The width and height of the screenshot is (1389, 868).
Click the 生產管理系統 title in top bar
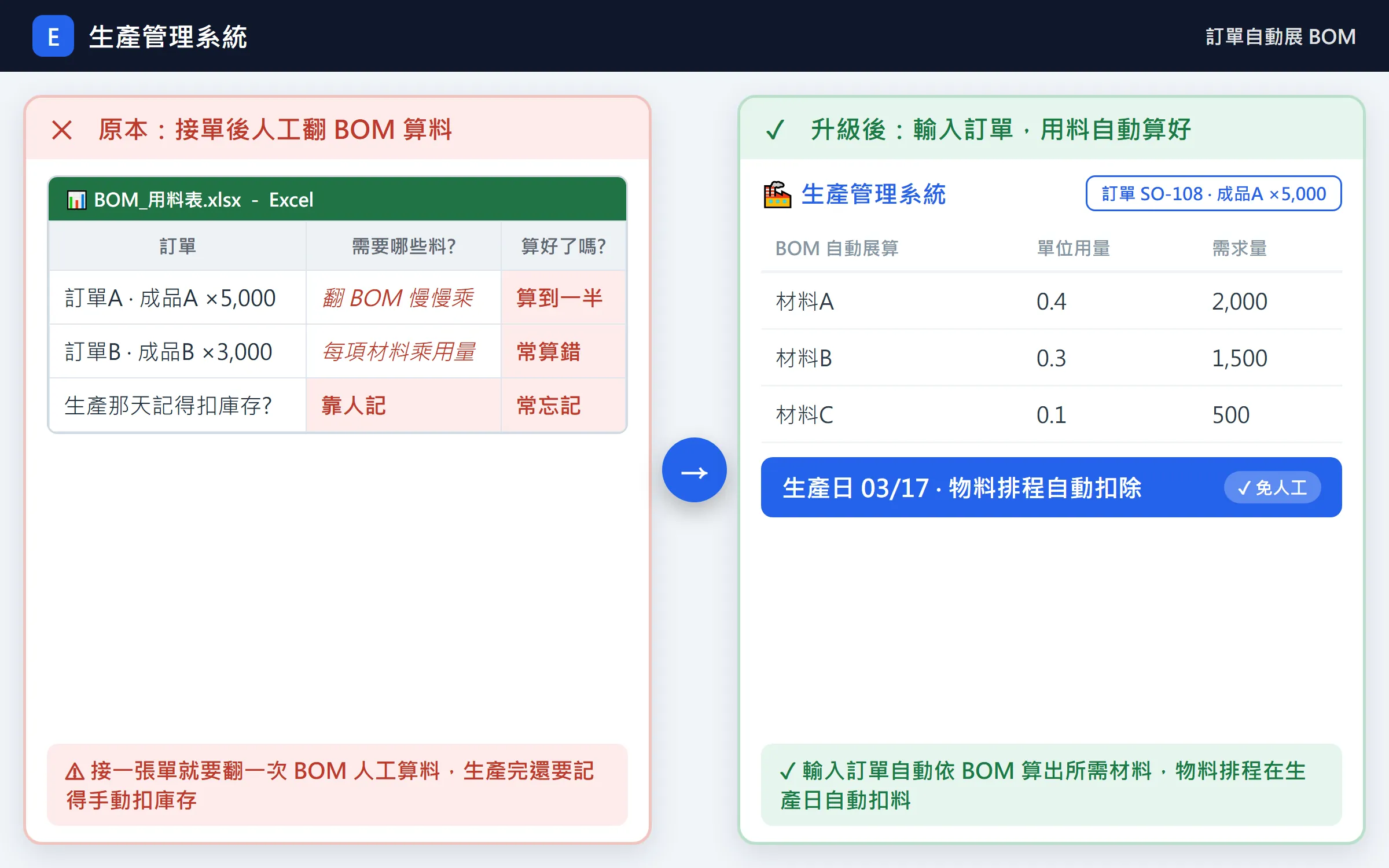pyautogui.click(x=168, y=36)
